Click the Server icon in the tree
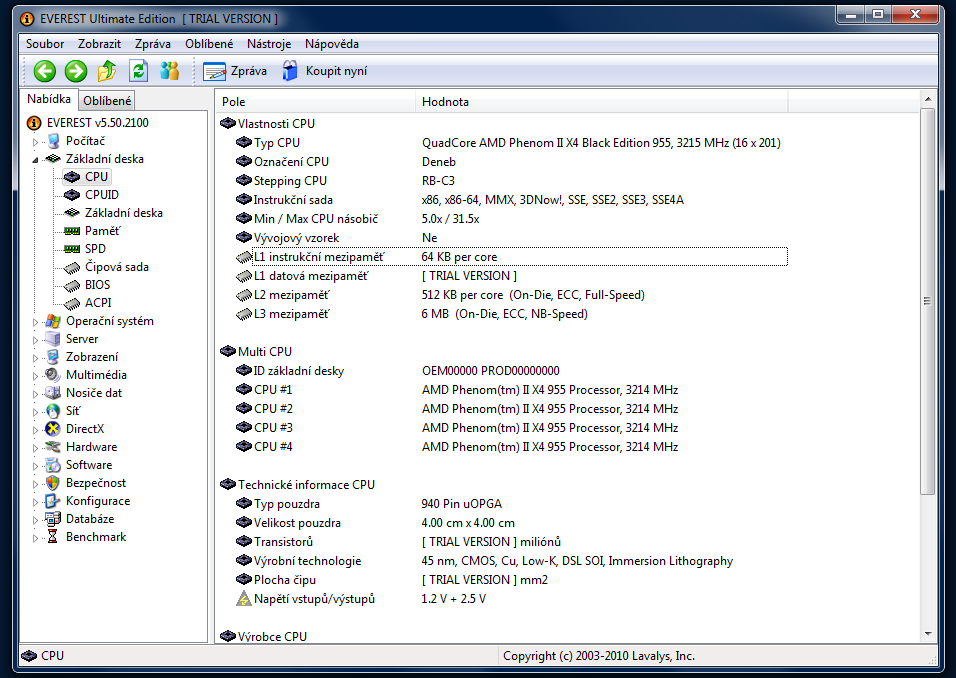956x678 pixels. coord(54,339)
